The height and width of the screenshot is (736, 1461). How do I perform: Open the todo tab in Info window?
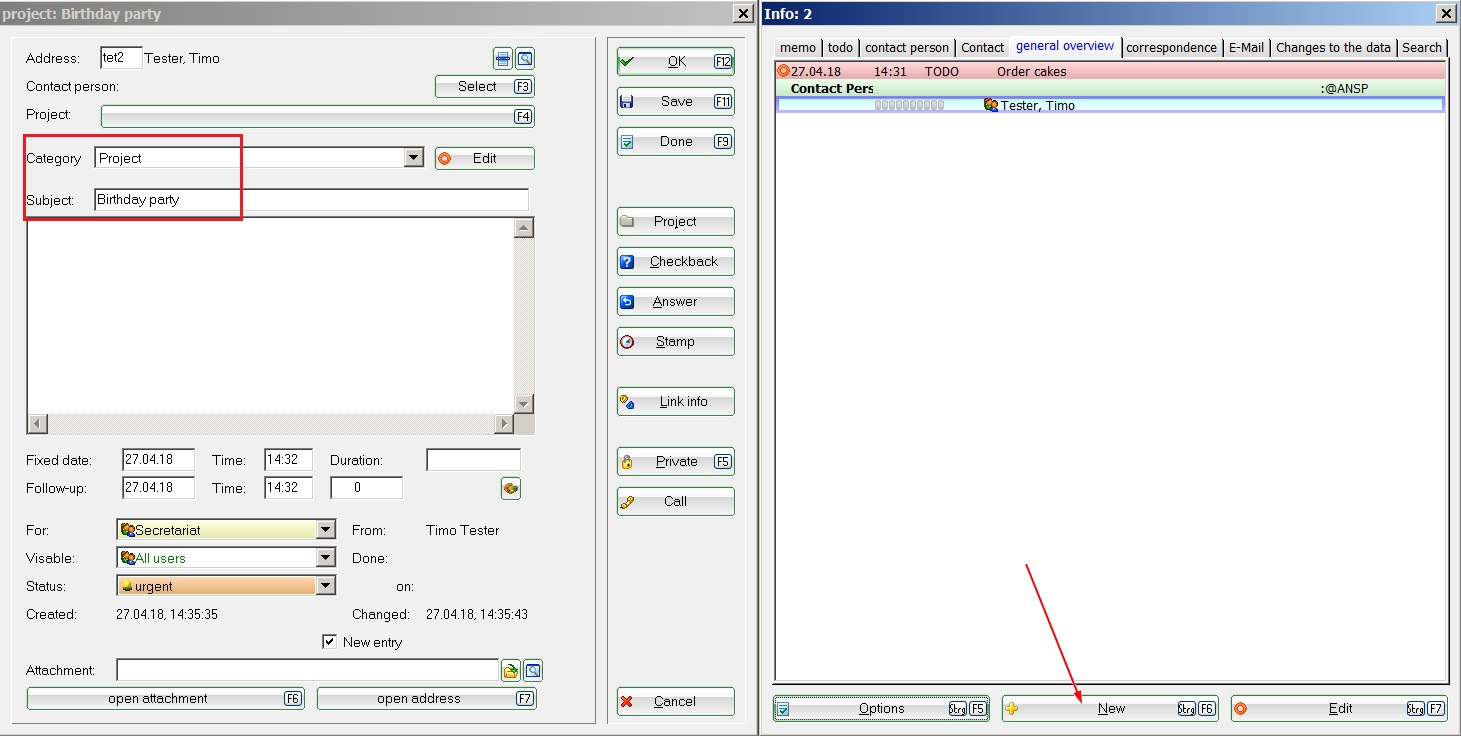point(840,47)
